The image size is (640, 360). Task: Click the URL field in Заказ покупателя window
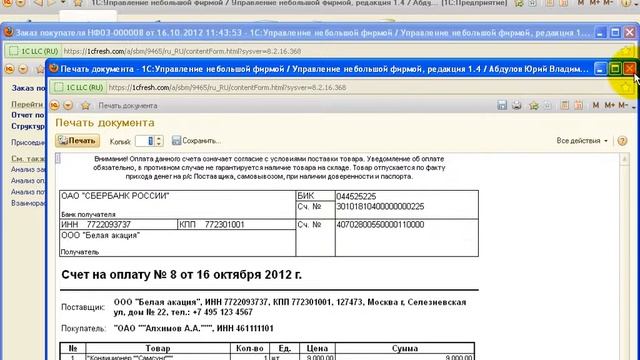click(x=339, y=51)
